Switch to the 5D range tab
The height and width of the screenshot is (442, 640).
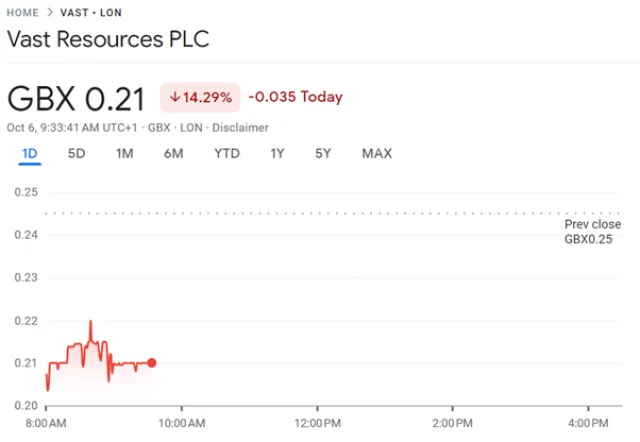(76, 153)
